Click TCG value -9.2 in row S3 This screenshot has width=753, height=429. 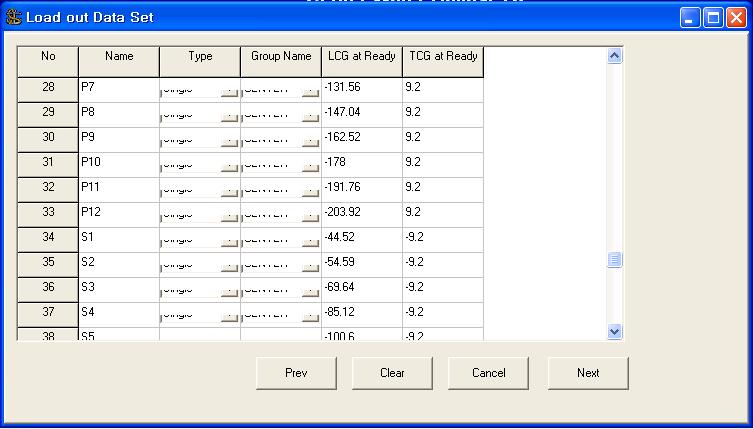click(x=442, y=287)
